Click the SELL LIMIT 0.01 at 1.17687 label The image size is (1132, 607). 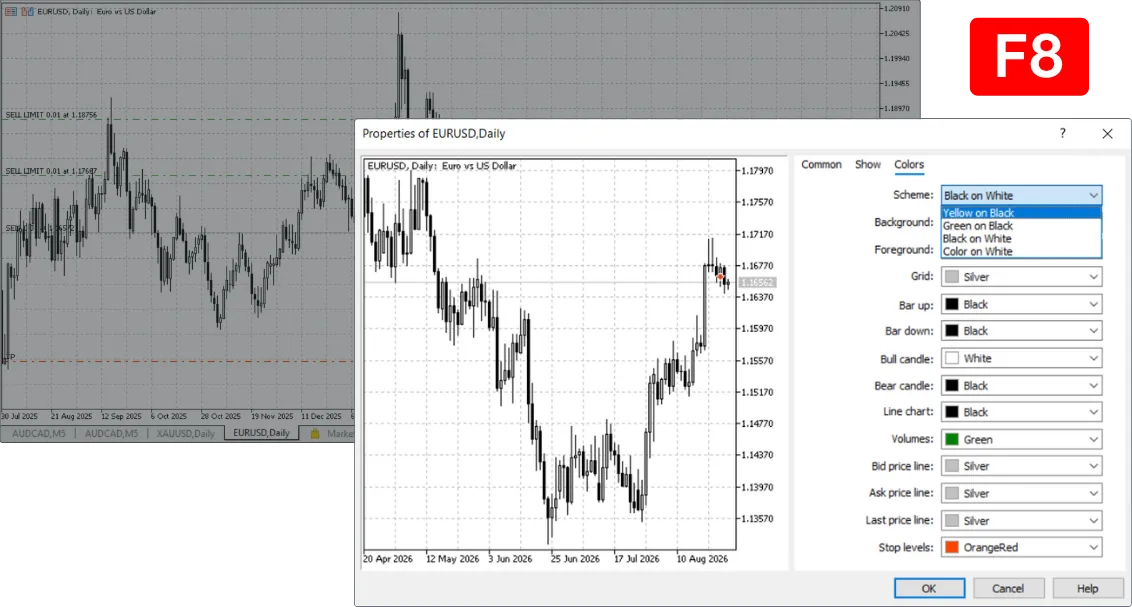coord(51,171)
